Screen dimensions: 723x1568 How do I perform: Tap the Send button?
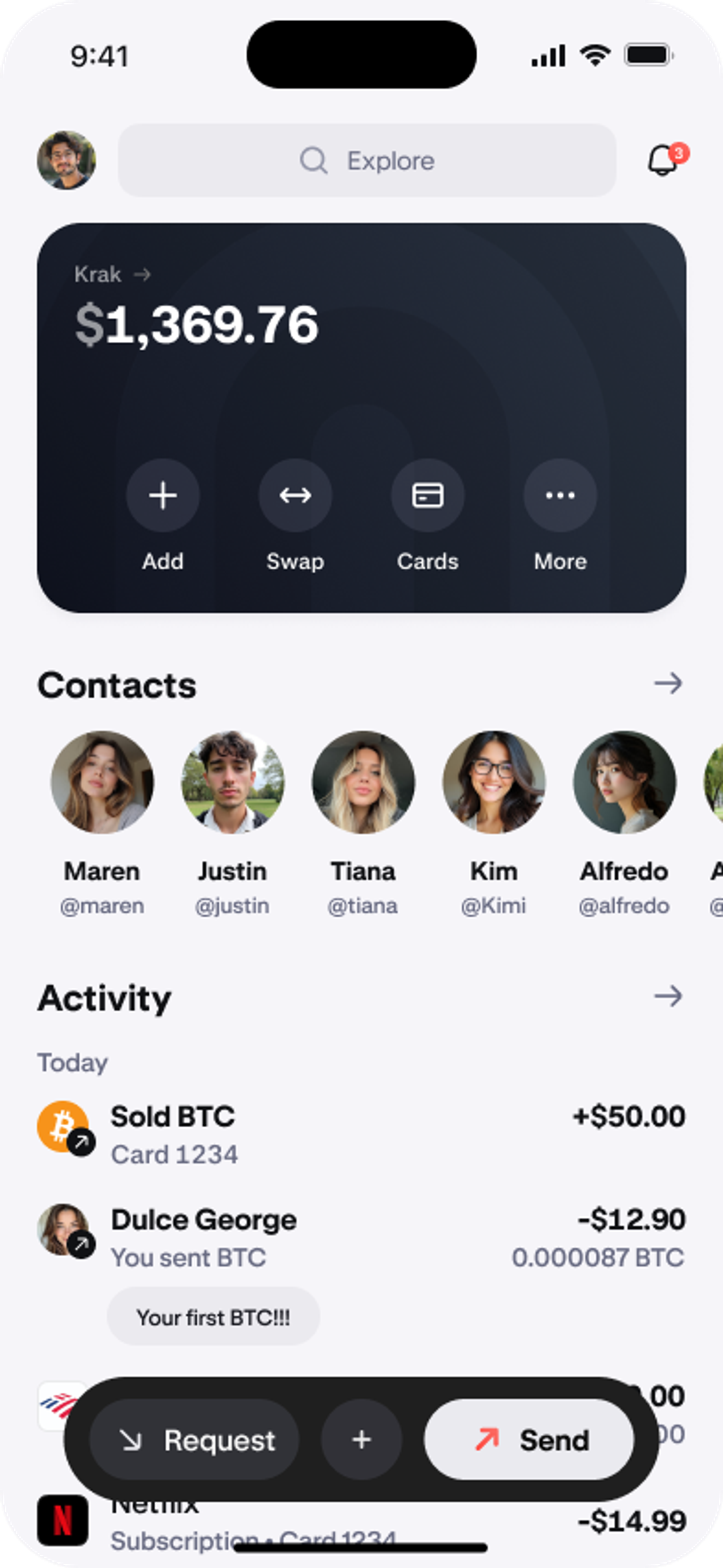[530, 1439]
